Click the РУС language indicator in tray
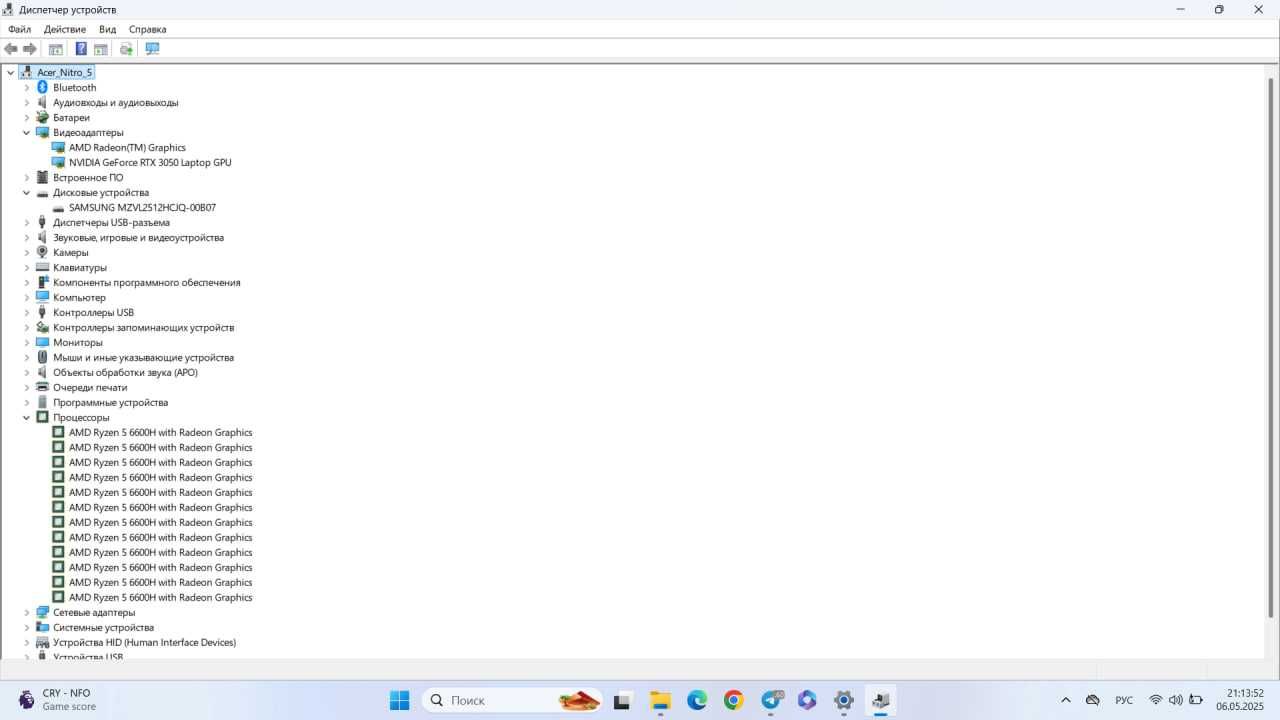 coord(1124,700)
